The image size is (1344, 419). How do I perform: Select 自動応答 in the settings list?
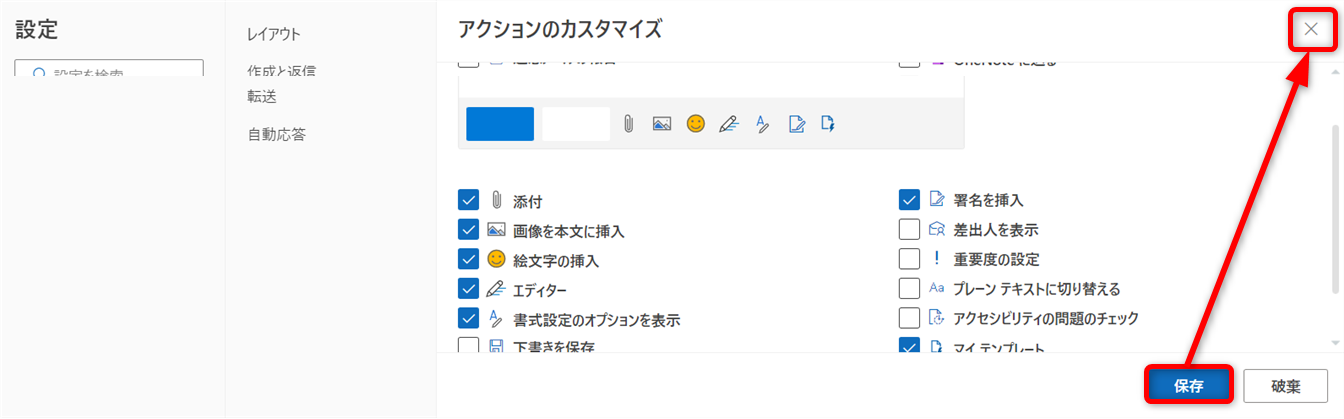point(277,134)
